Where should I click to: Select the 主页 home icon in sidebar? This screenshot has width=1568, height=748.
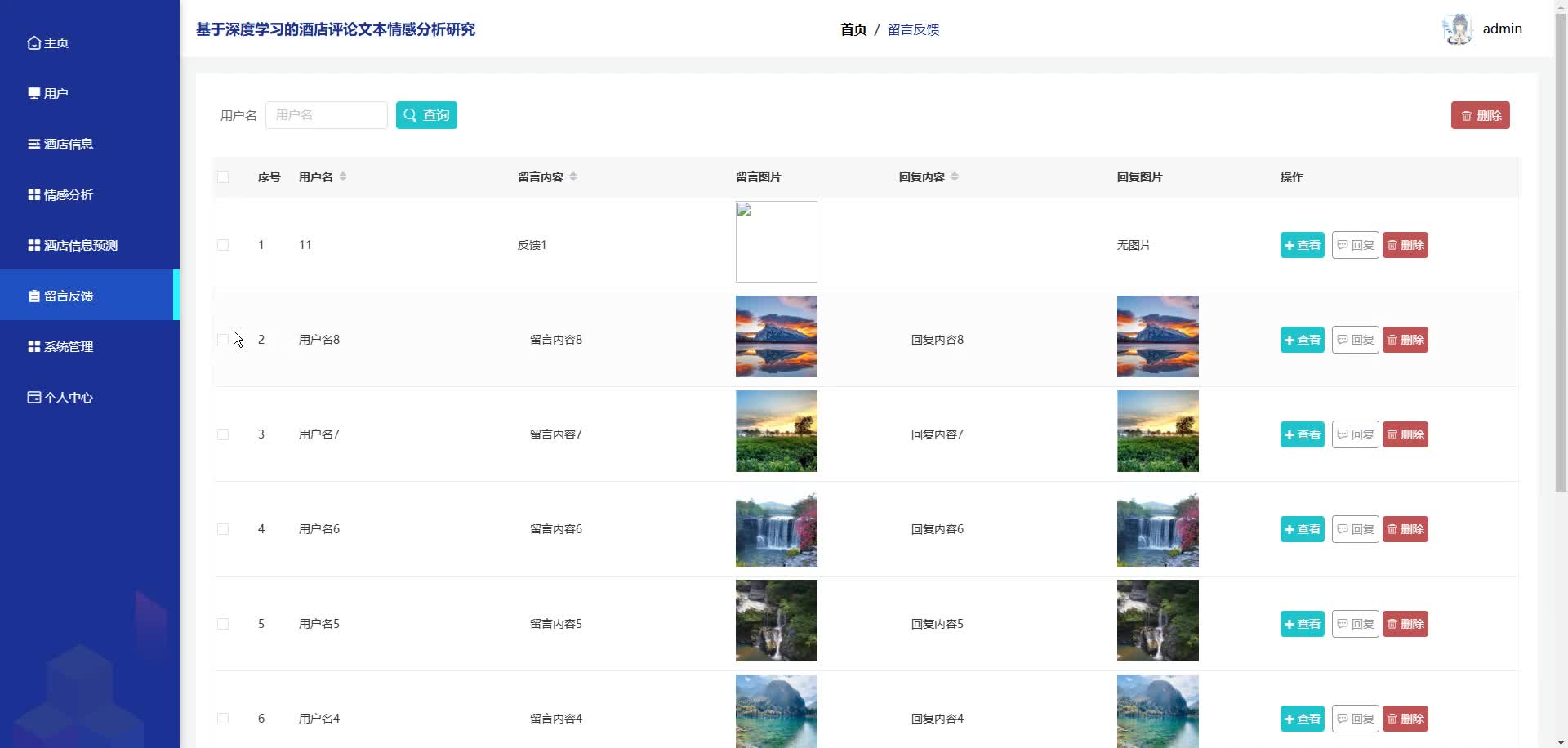[x=33, y=42]
